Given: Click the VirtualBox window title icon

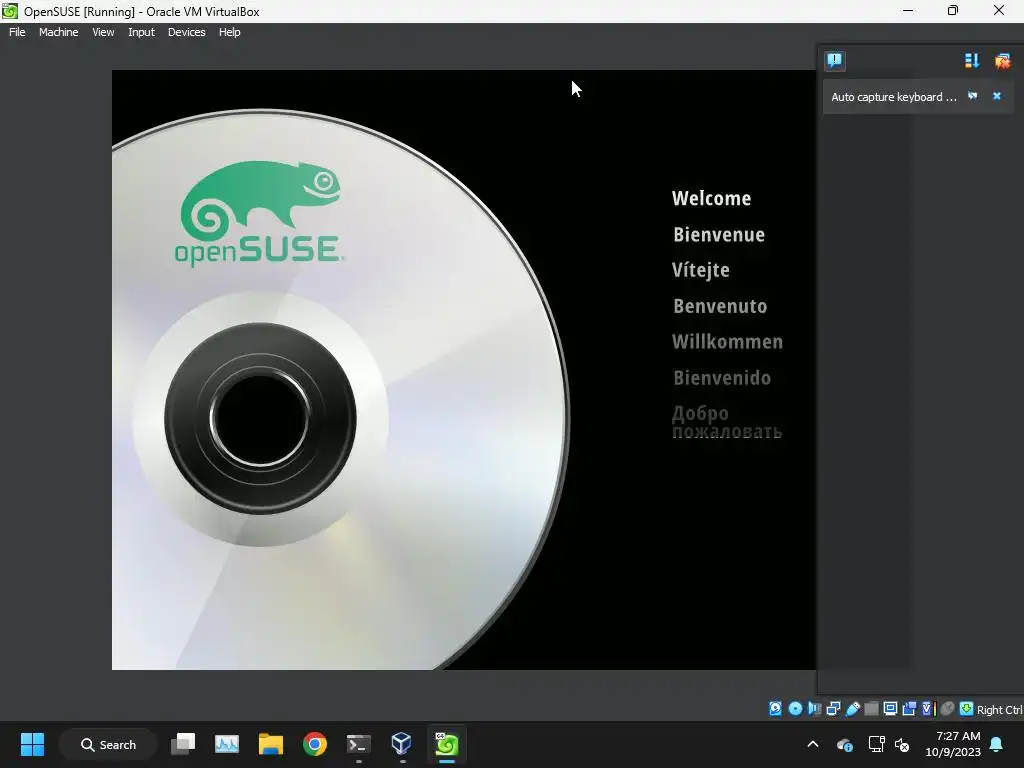Looking at the screenshot, I should pyautogui.click(x=10, y=10).
